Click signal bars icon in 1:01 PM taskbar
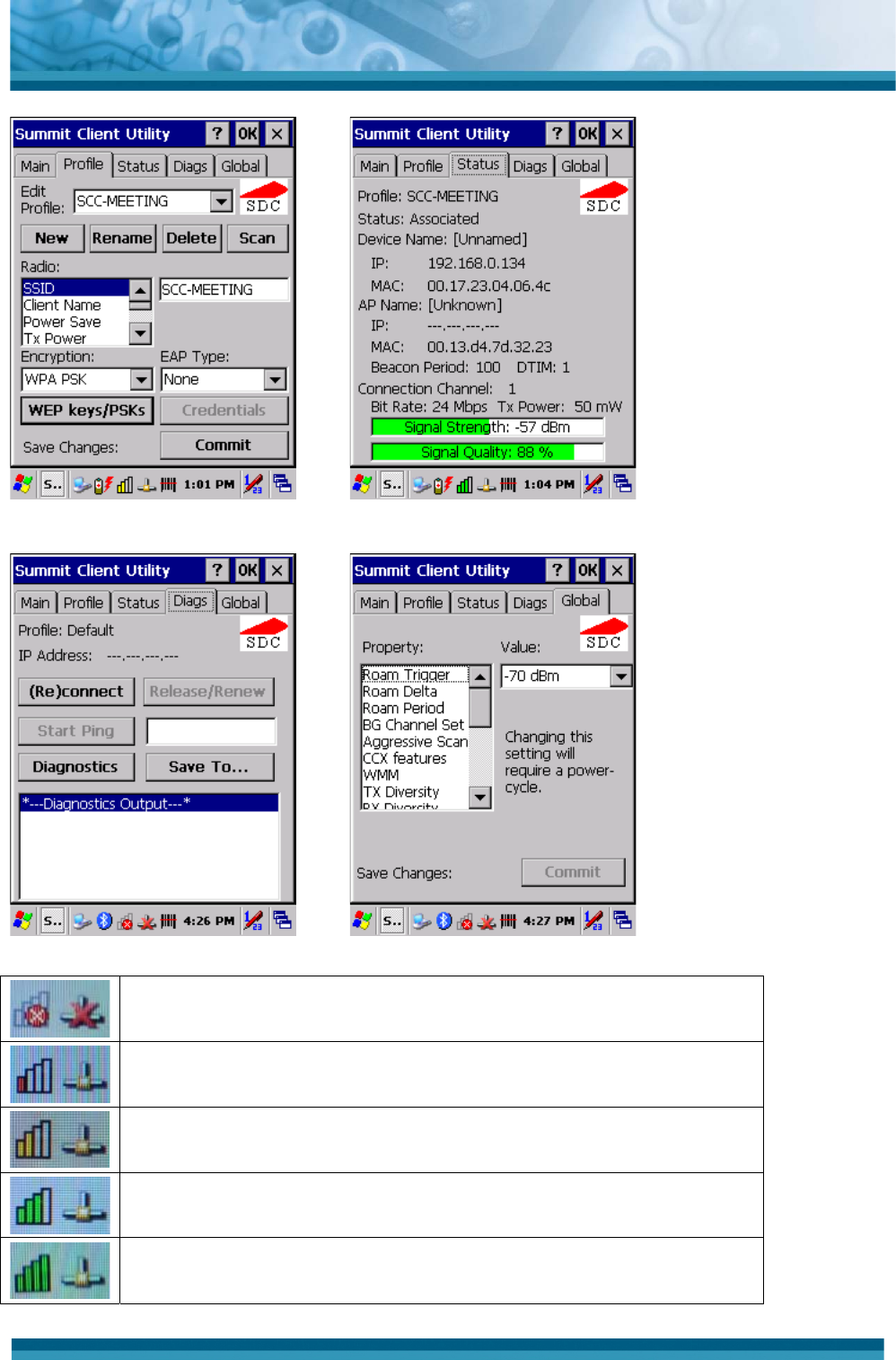The image size is (896, 1360). click(125, 485)
